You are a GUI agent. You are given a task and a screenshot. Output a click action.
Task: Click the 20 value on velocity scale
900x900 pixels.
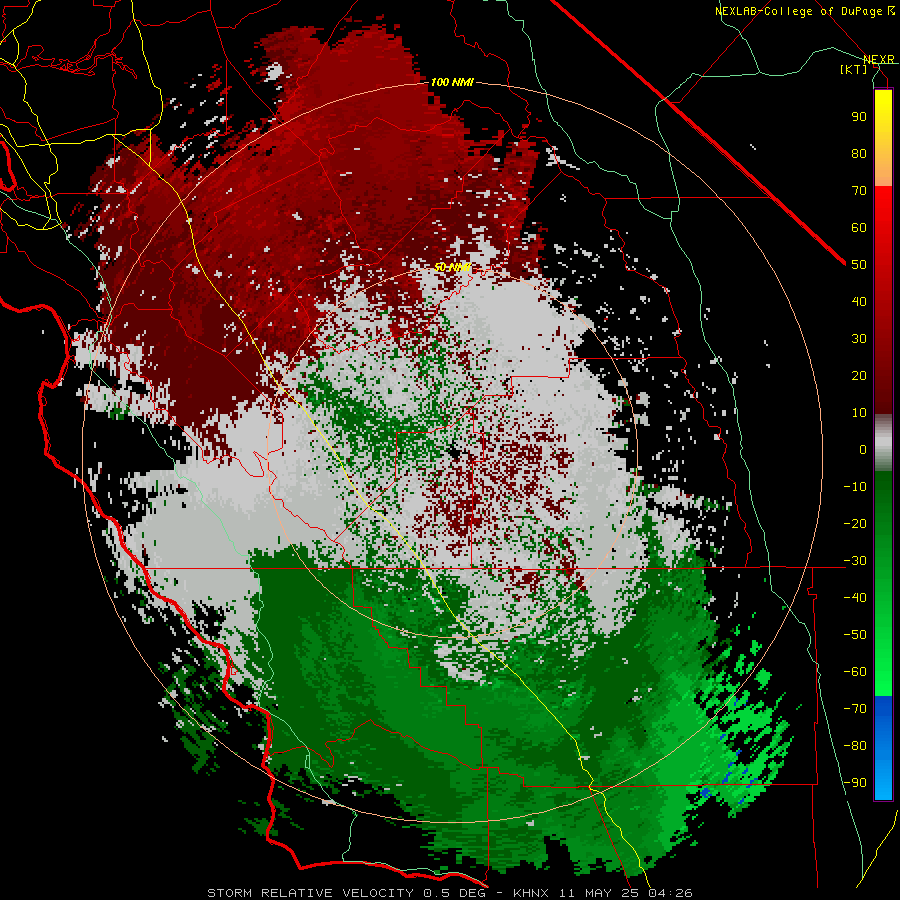859,376
